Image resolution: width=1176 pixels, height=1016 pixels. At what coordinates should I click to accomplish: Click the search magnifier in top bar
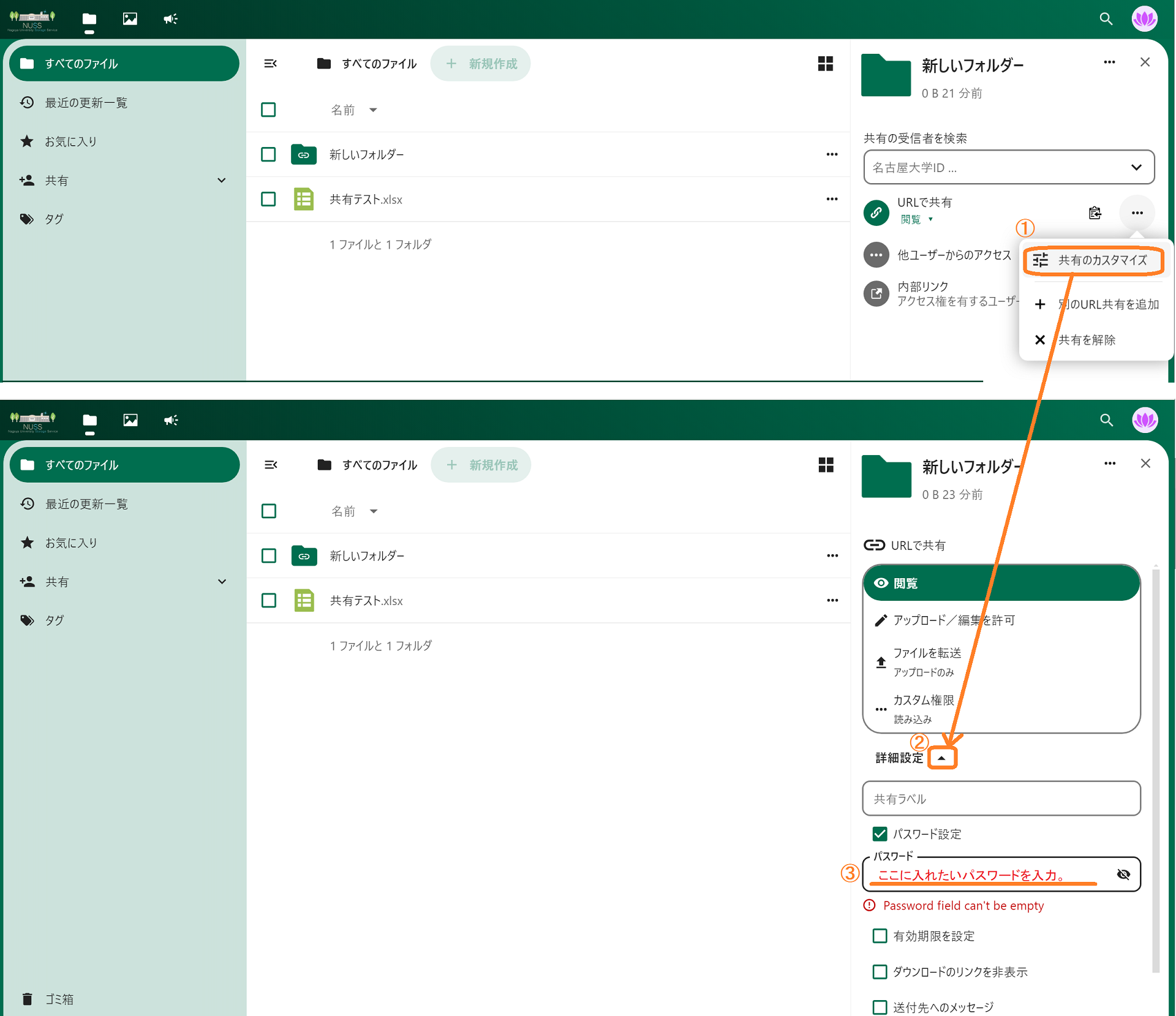(1106, 19)
